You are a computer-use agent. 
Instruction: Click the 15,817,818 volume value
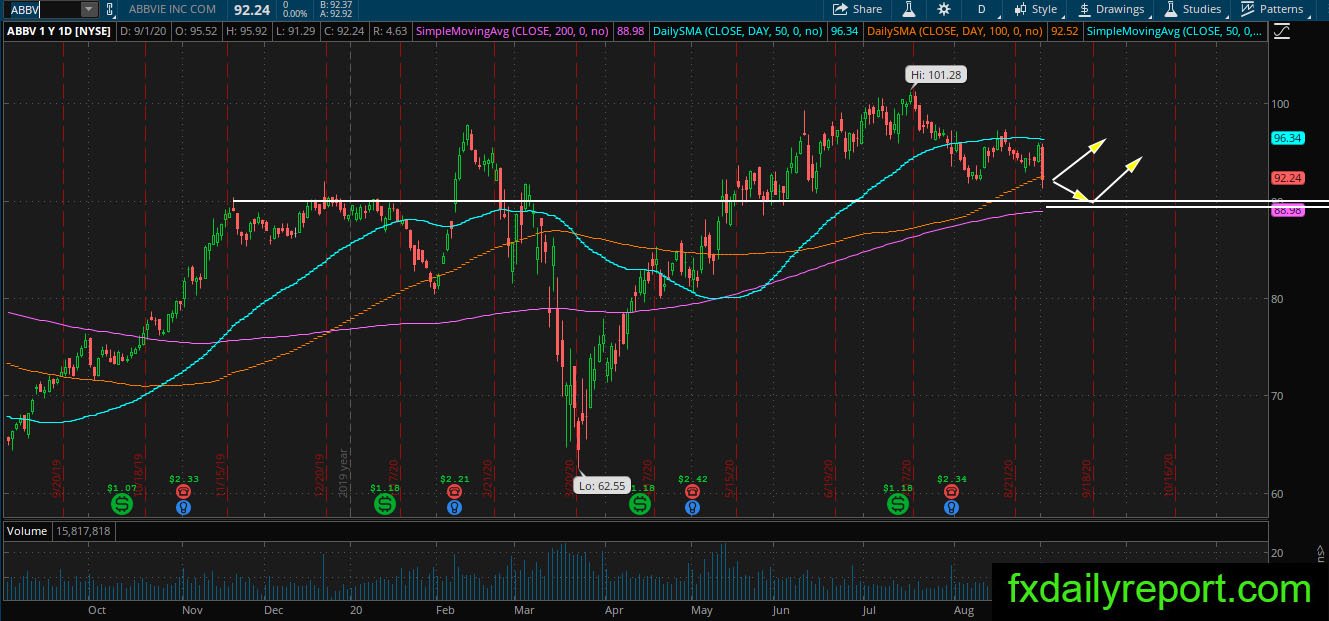pyautogui.click(x=83, y=531)
